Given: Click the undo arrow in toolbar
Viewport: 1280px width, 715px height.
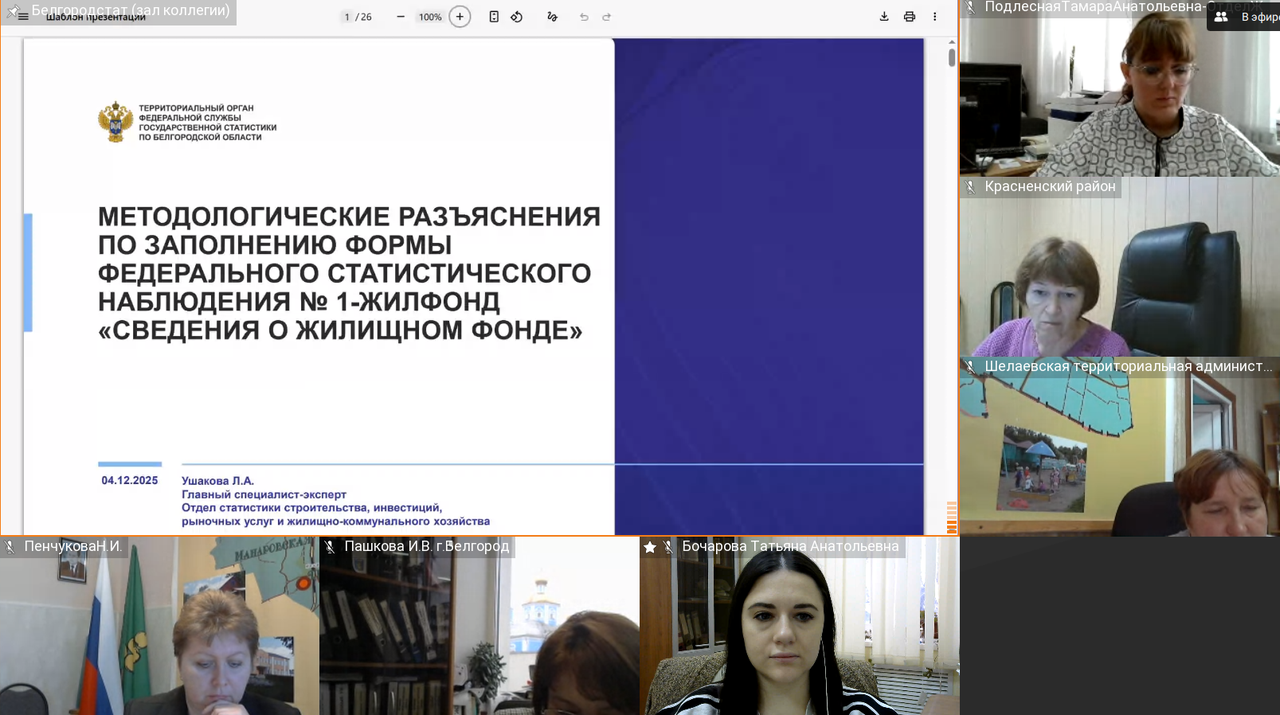Looking at the screenshot, I should [584, 17].
